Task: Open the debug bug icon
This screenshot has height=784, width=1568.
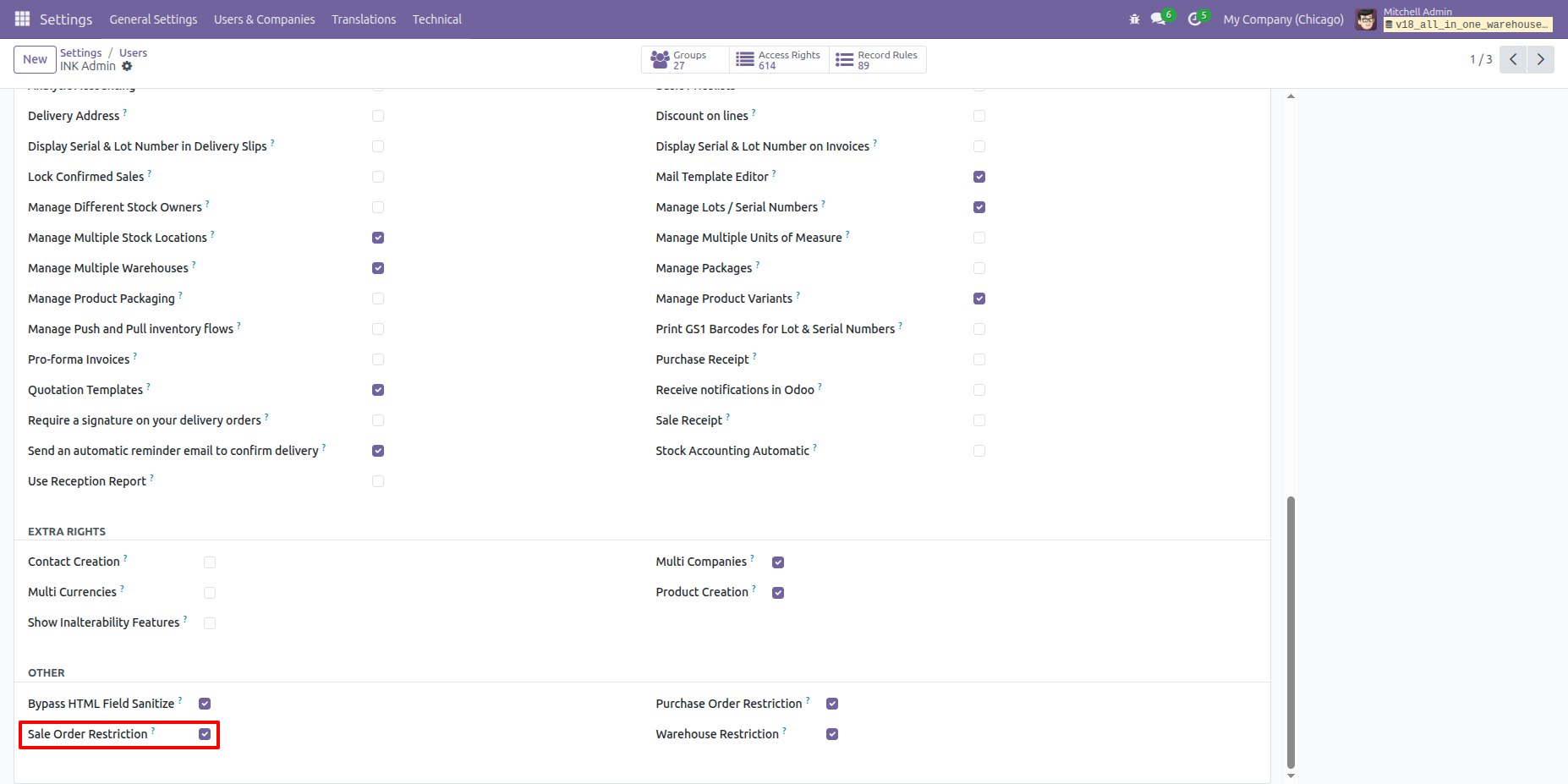Action: [x=1134, y=19]
